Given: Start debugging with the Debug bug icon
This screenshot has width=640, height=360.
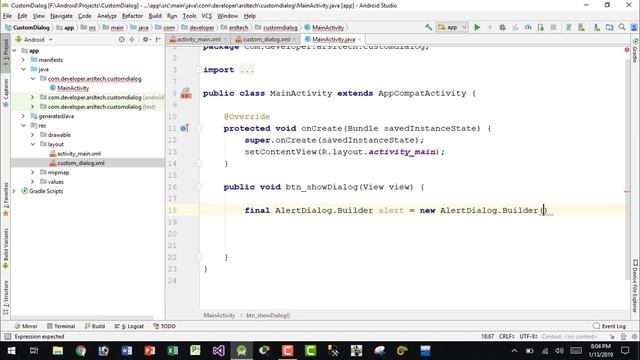Looking at the screenshot, I should point(502,27).
